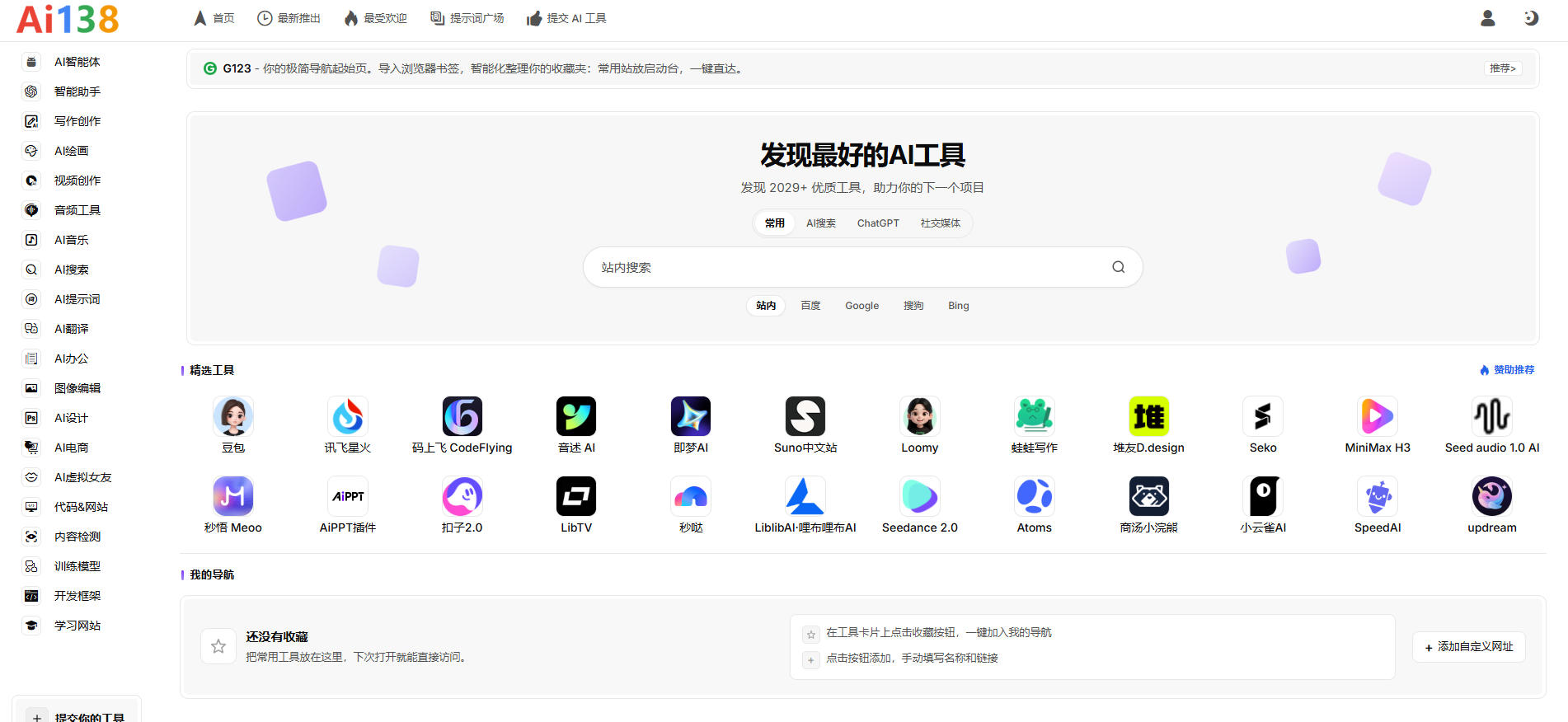This screenshot has height=722, width=1568.
Task: Open 视频创作 sidebar category
Action: click(x=77, y=180)
